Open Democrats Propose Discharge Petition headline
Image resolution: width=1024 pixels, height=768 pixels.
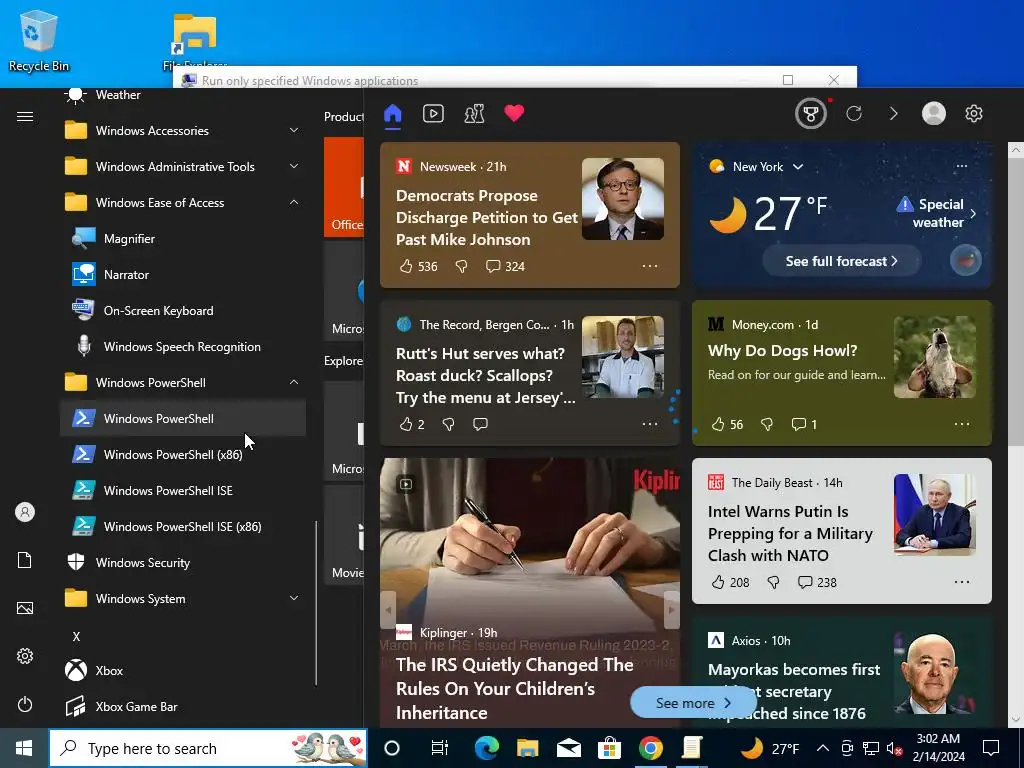[x=487, y=217]
